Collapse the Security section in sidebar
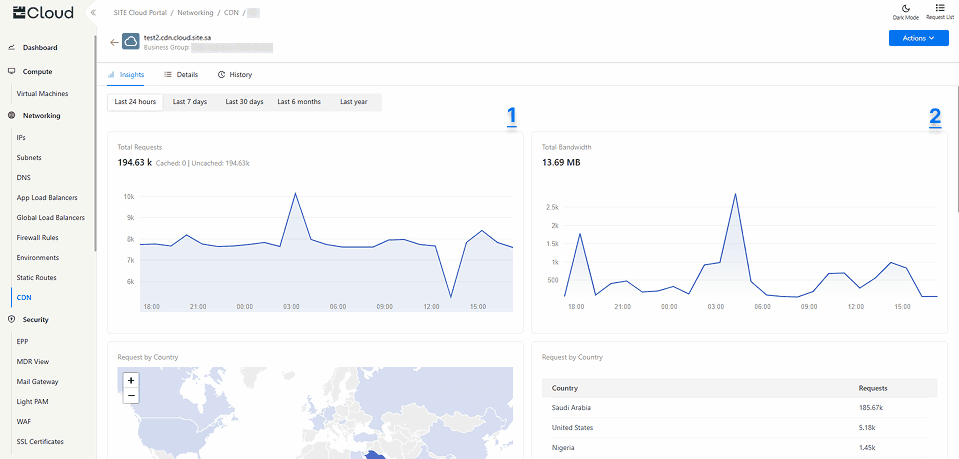 click(36, 320)
